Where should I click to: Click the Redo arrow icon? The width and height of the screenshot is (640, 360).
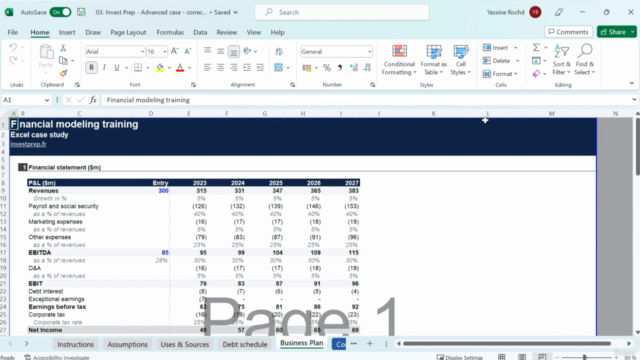click(x=13, y=60)
